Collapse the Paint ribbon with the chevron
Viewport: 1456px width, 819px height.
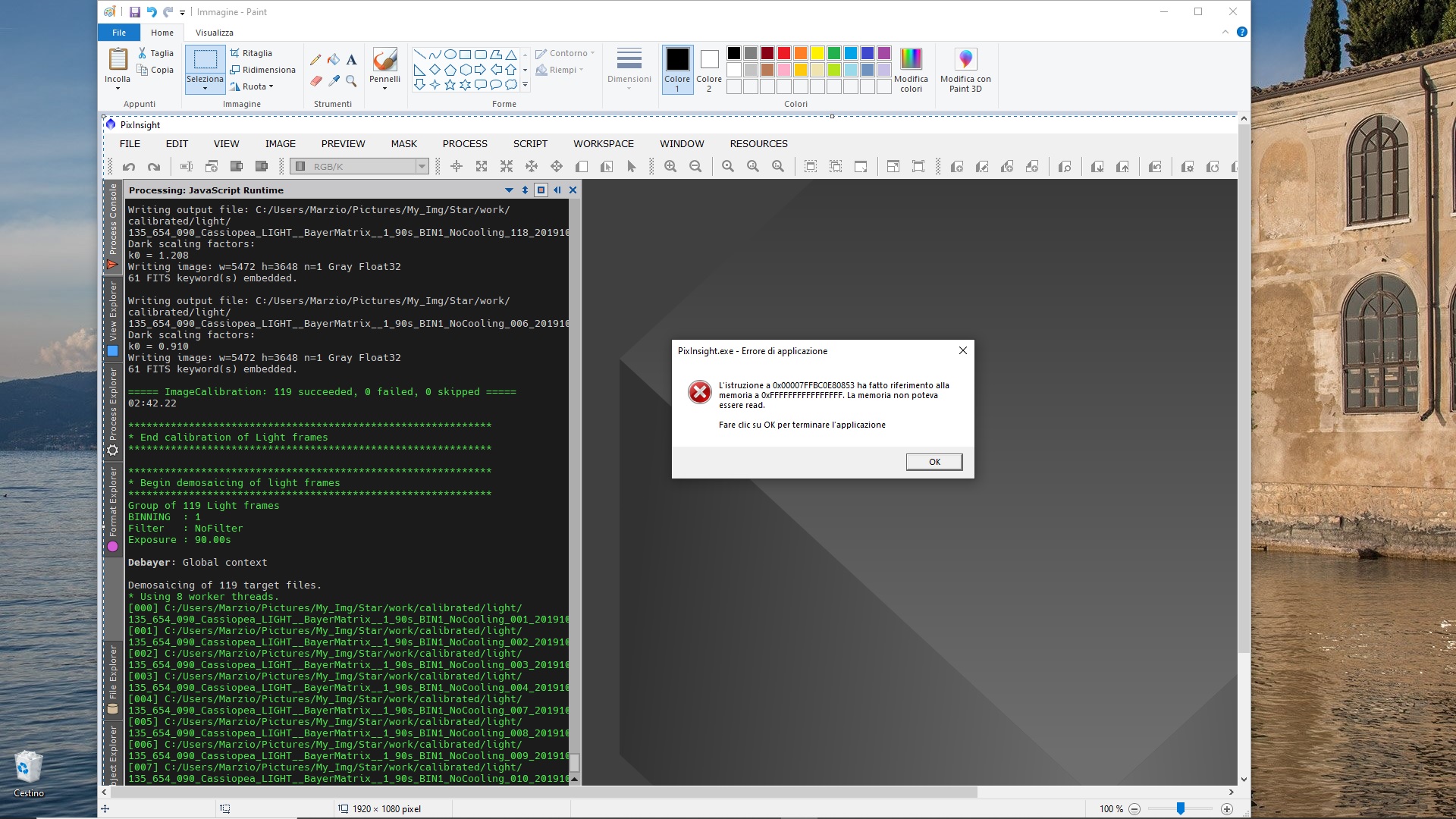(x=1225, y=32)
